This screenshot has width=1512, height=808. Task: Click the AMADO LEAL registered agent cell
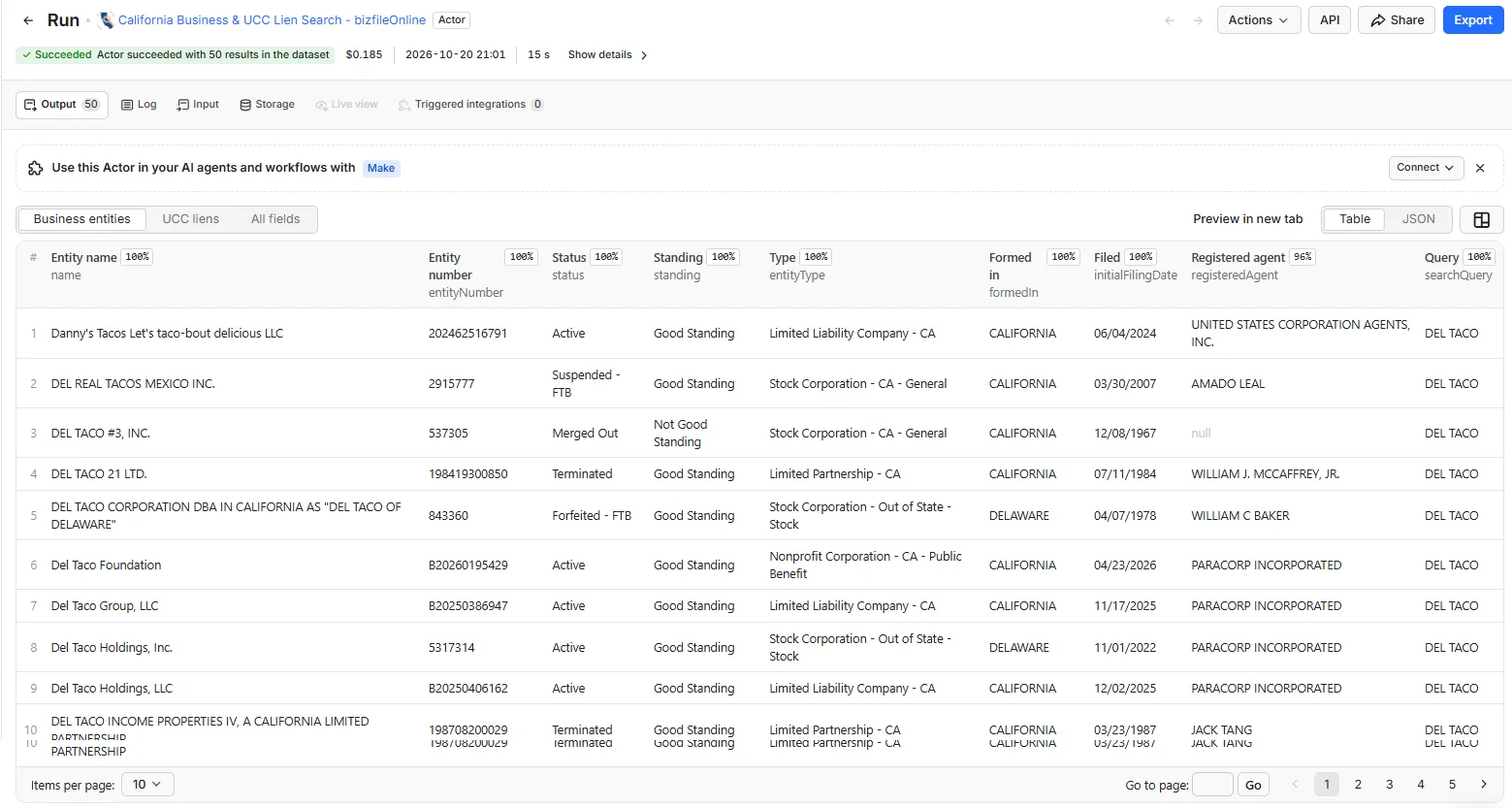pos(1228,384)
